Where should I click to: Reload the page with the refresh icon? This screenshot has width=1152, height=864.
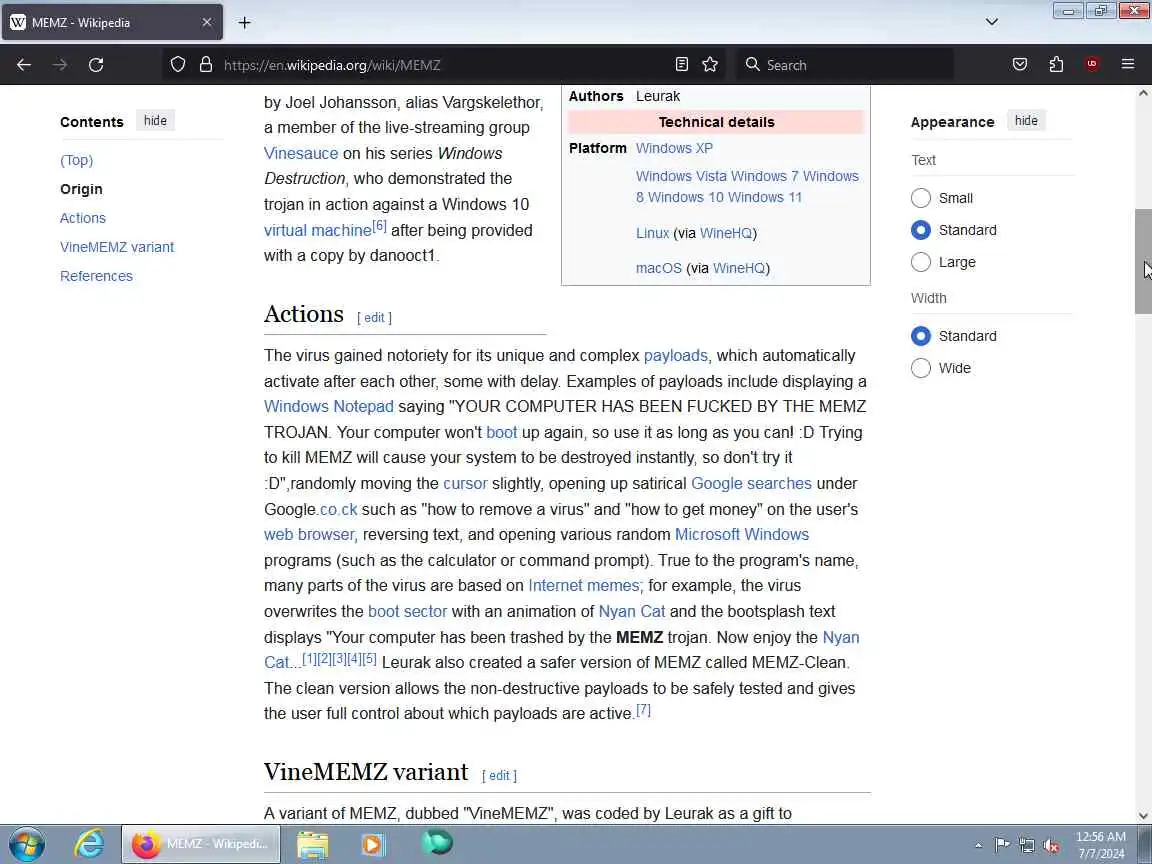tap(96, 65)
